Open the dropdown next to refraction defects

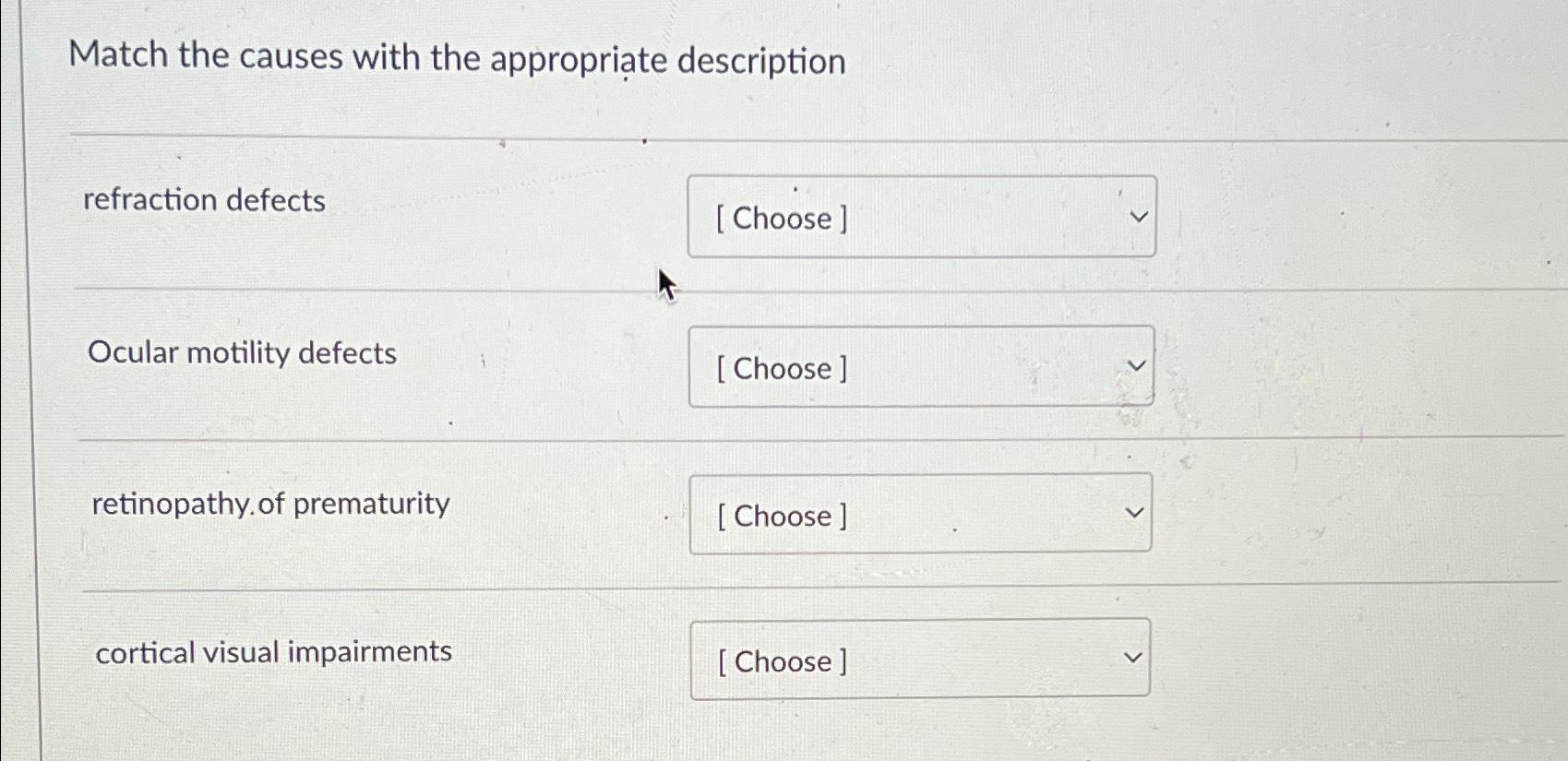[922, 217]
